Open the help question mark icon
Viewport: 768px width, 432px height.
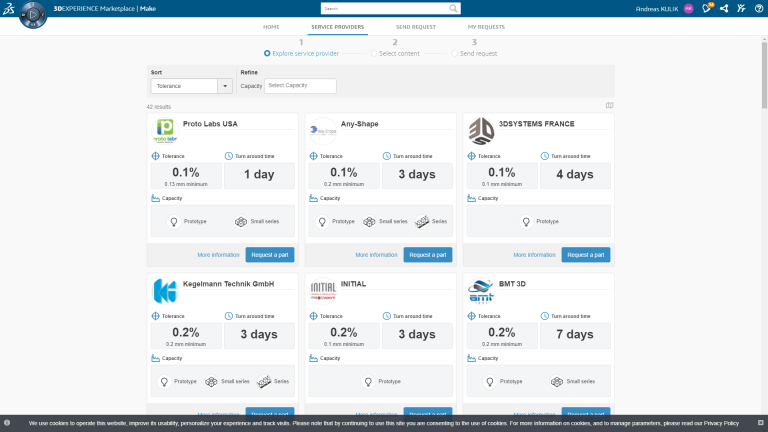pos(759,8)
